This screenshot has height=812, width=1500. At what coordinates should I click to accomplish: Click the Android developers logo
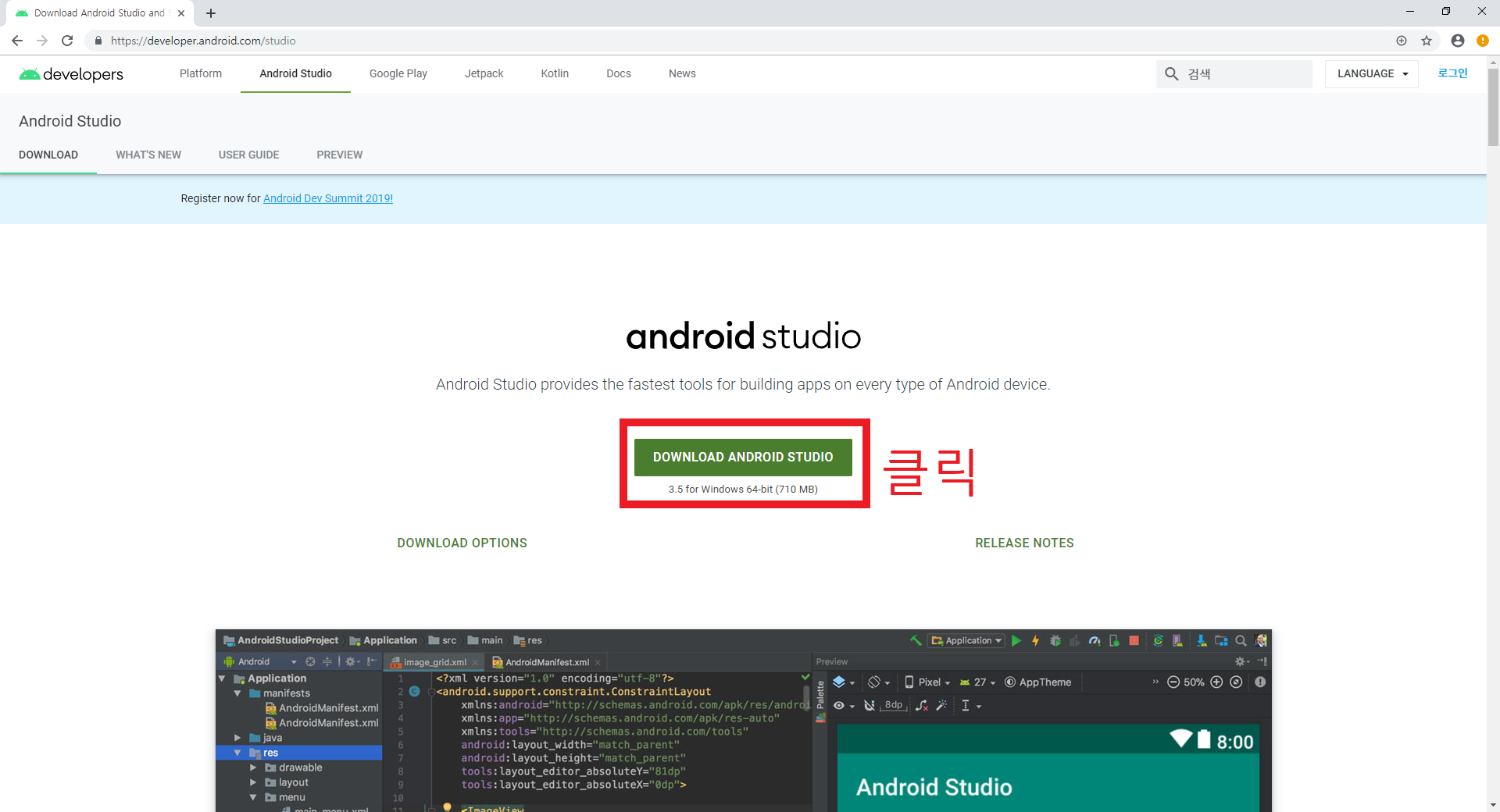click(x=71, y=73)
